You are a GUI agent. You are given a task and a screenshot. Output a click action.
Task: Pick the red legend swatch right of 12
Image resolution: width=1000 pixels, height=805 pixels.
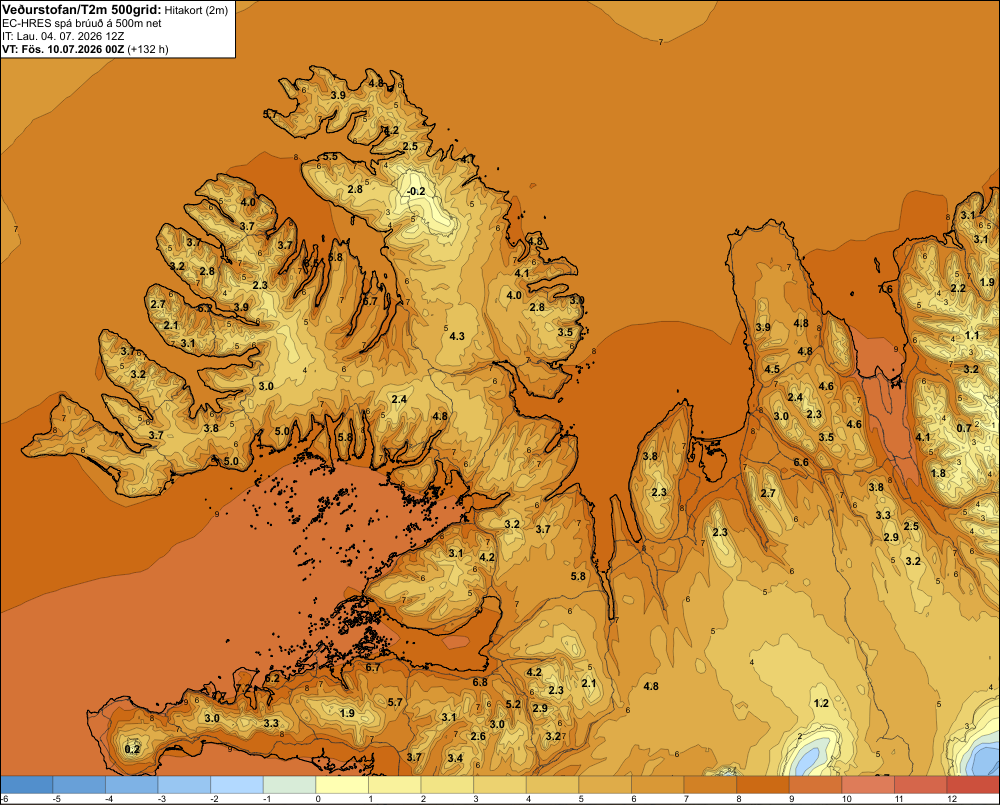click(x=973, y=785)
